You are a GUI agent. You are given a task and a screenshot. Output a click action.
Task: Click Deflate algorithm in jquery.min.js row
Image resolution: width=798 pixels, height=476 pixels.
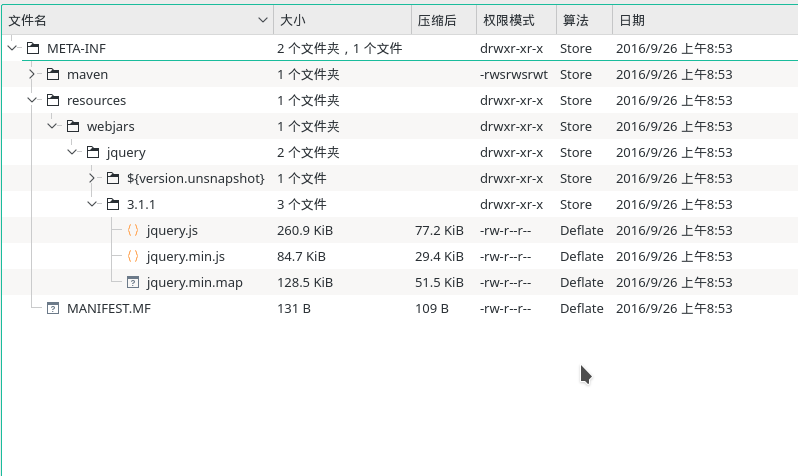point(582,256)
